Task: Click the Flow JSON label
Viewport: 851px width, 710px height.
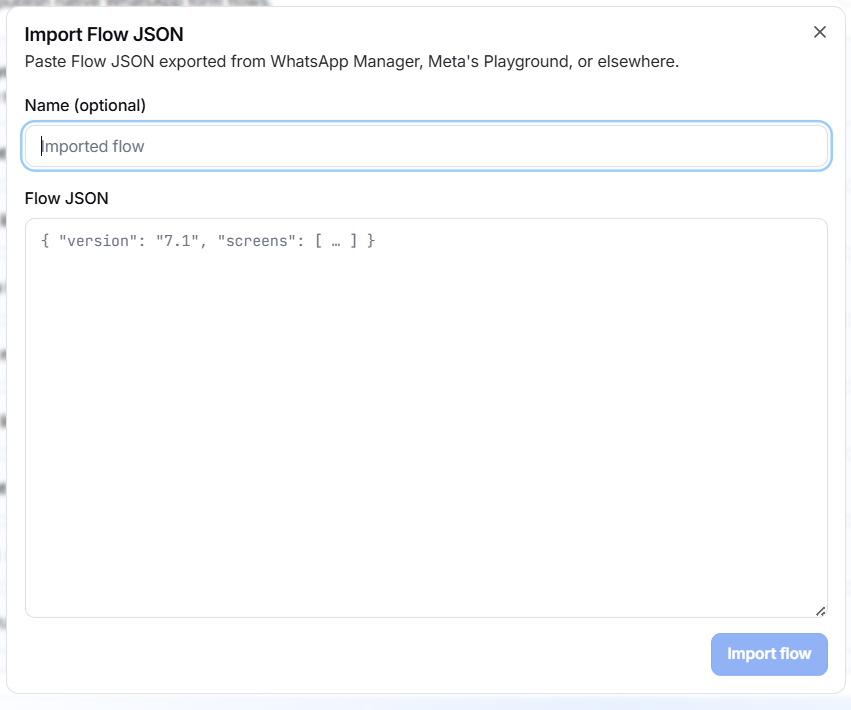Action: pyautogui.click(x=67, y=199)
